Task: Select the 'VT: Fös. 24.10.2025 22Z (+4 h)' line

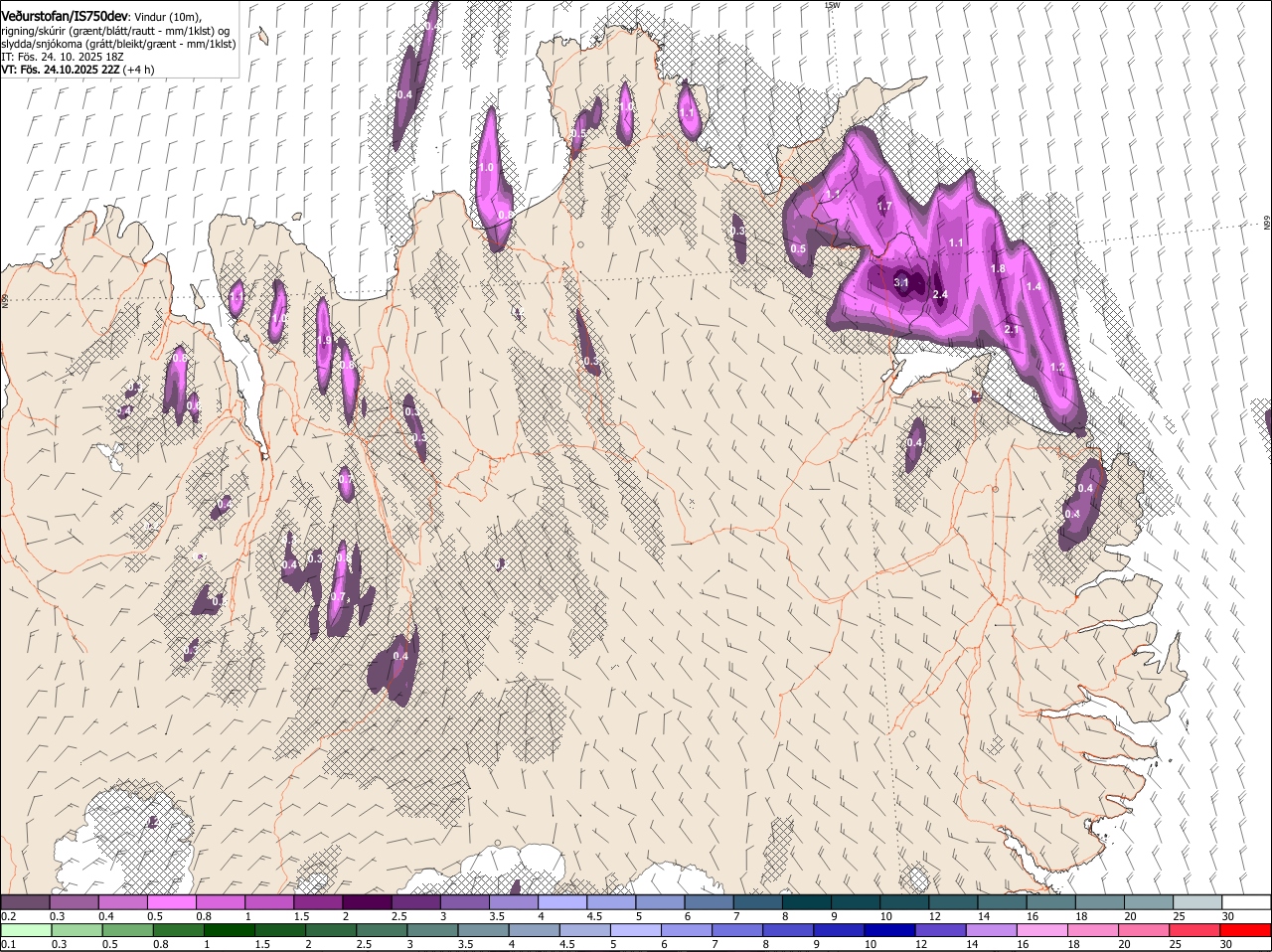Action: pos(78,71)
